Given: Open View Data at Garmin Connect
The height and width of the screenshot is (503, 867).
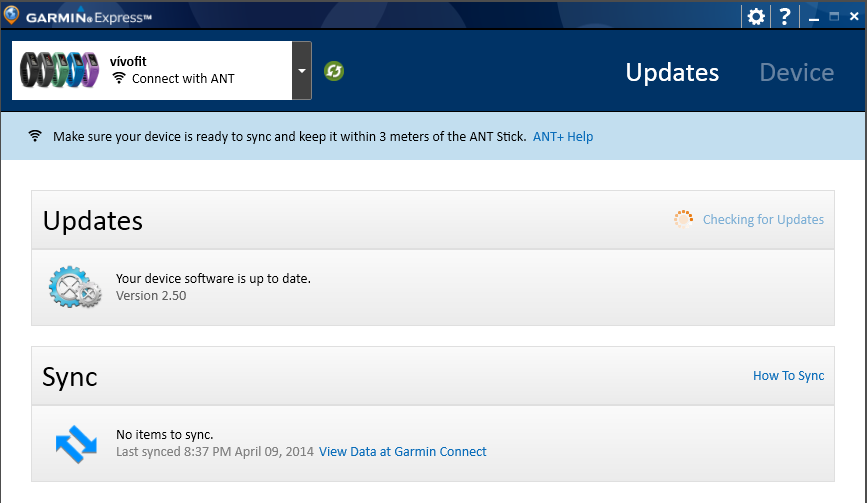Looking at the screenshot, I should 403,452.
